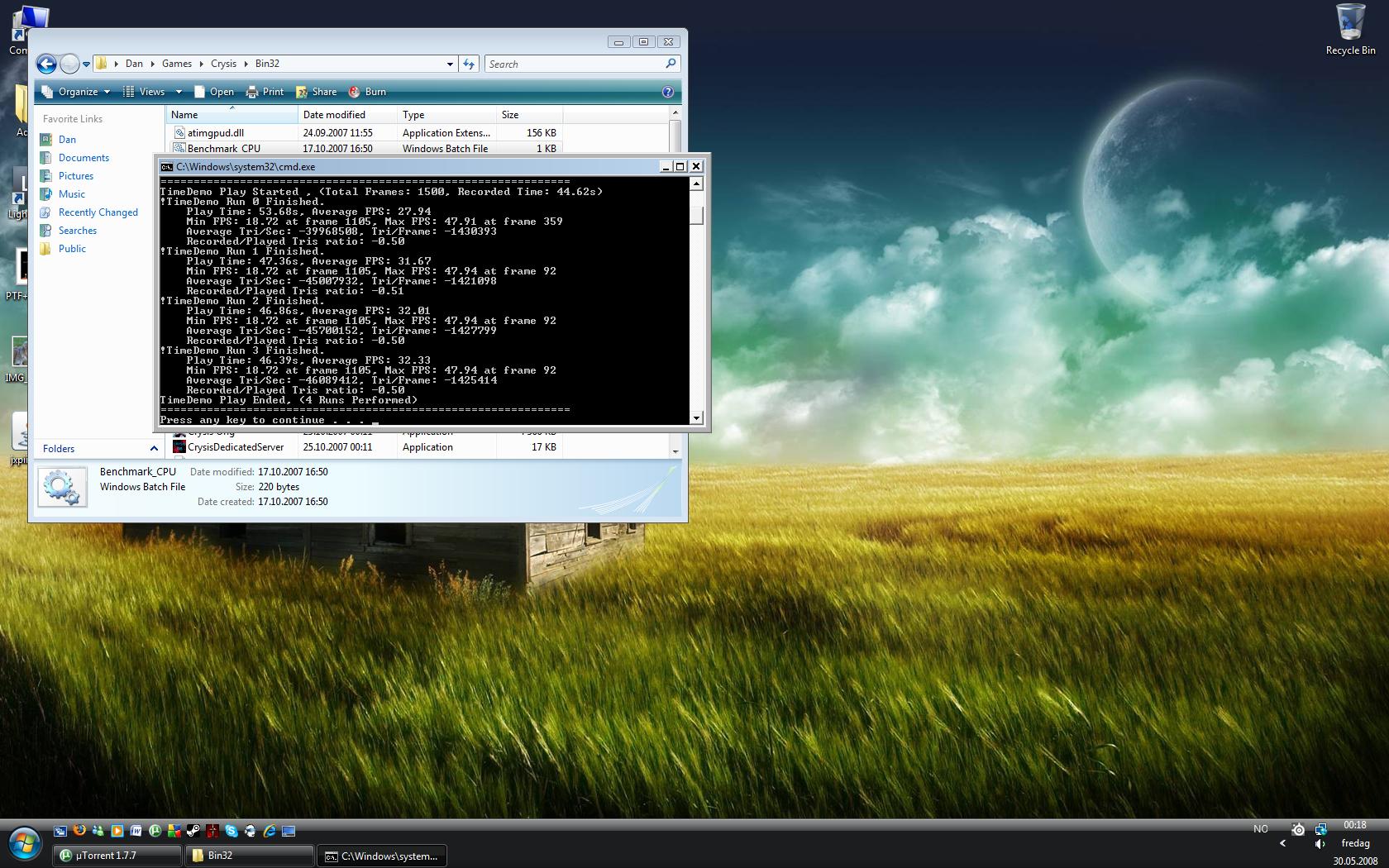Open the Views menu dropdown arrow

pos(179,92)
